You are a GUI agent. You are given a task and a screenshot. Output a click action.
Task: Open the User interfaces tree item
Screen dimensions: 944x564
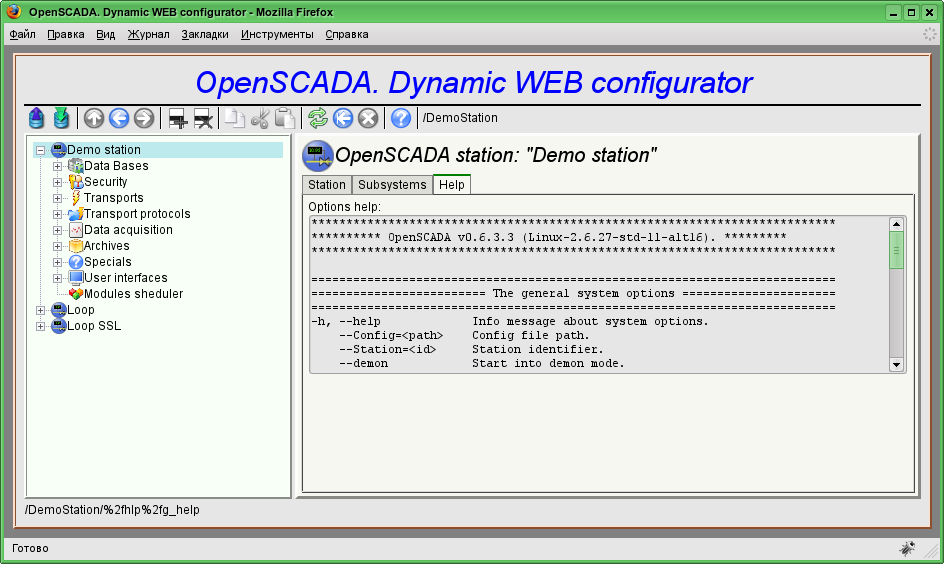point(125,277)
